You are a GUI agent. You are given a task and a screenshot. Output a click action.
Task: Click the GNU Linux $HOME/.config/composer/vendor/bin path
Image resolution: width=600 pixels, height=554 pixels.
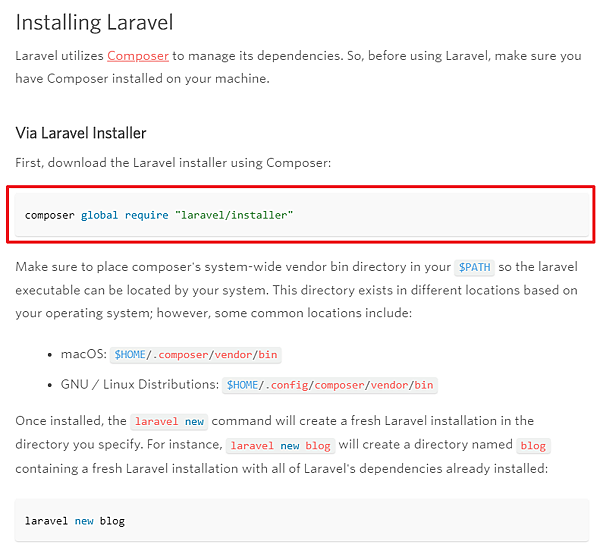[330, 385]
